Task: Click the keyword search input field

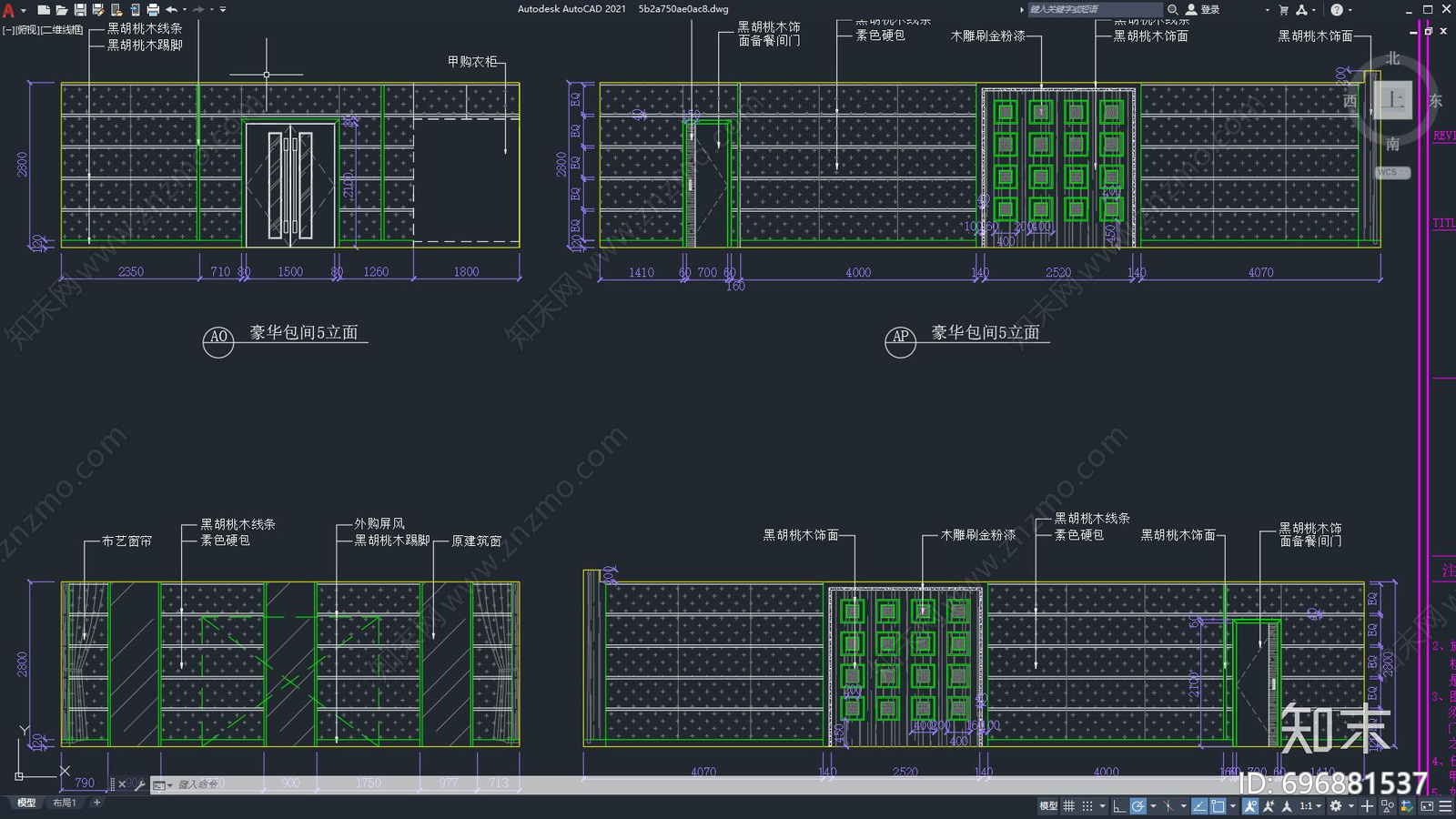Action: click(x=1095, y=9)
